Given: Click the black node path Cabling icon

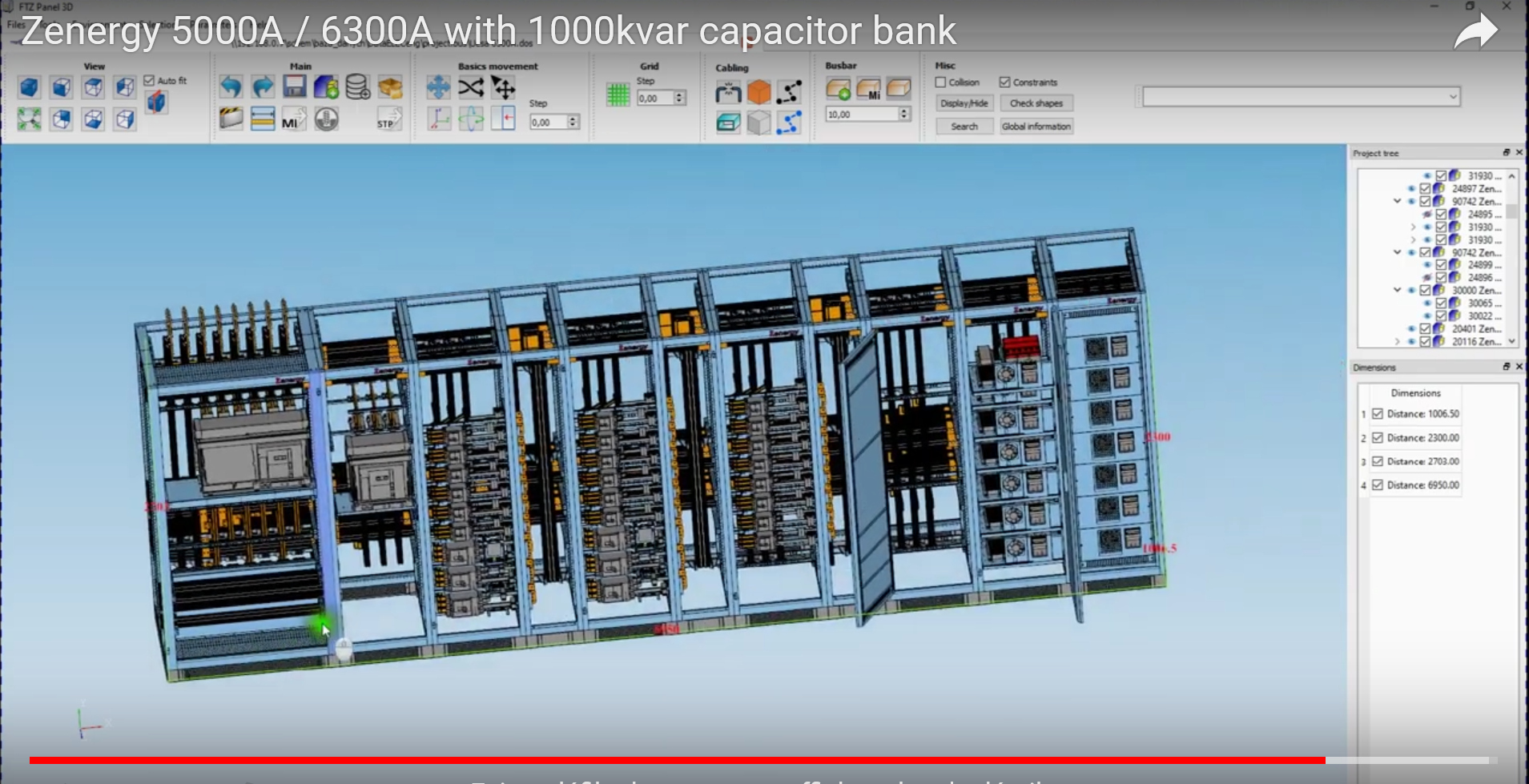Looking at the screenshot, I should click(789, 93).
